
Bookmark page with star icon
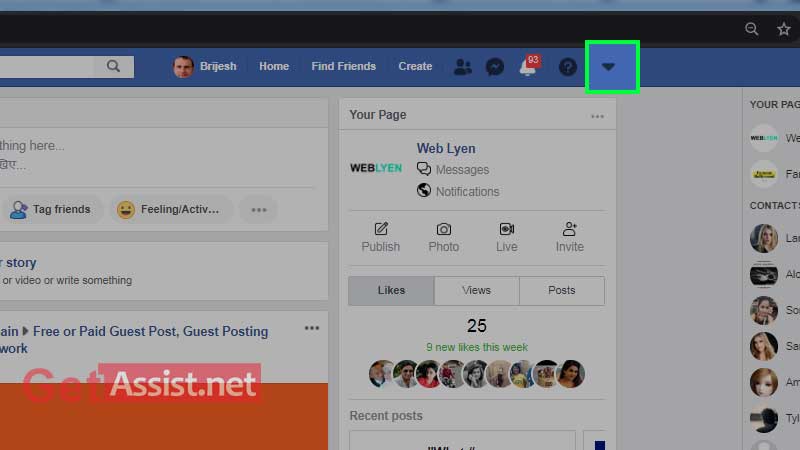(784, 29)
